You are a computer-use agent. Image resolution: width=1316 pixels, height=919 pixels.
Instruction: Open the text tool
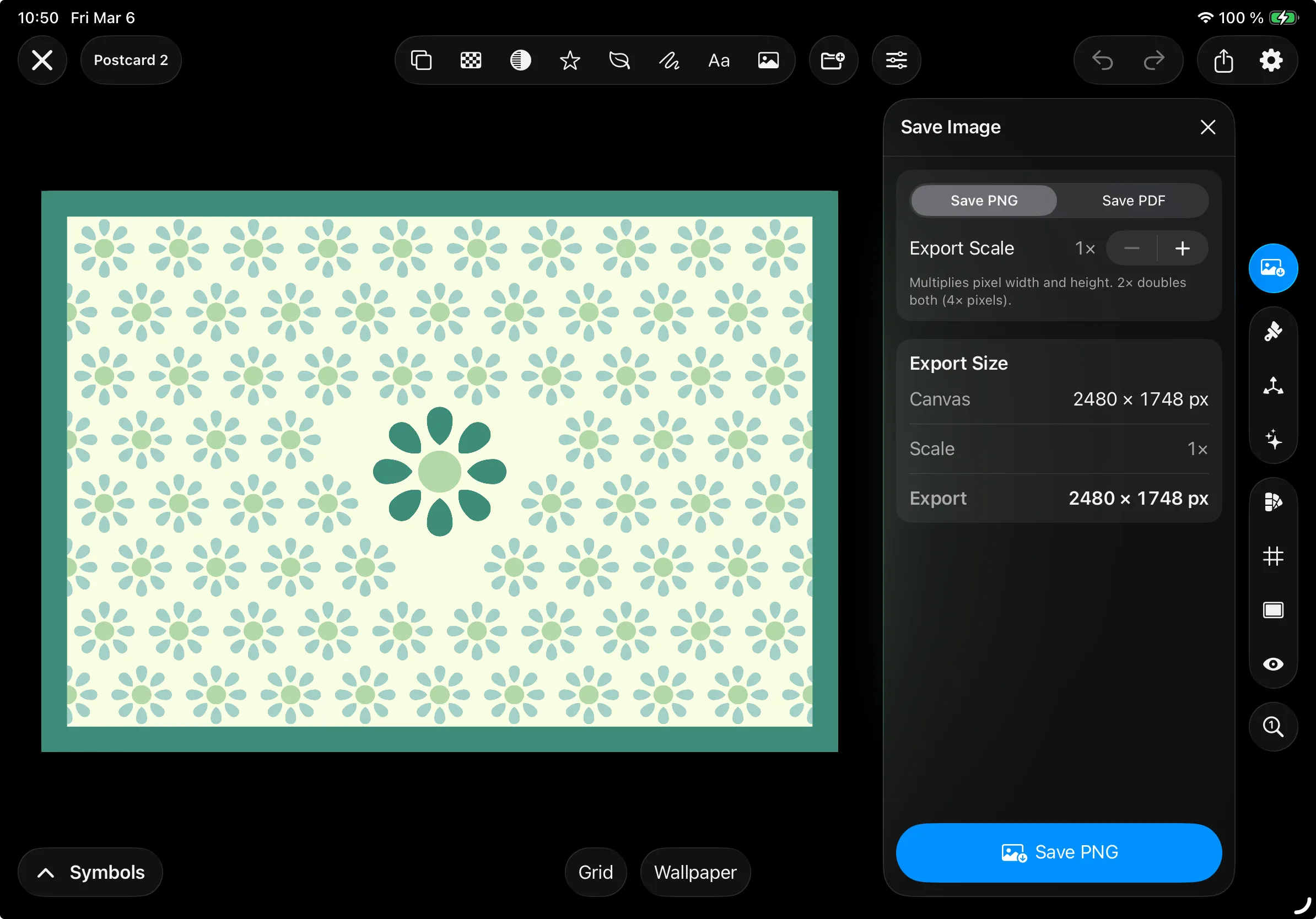pyautogui.click(x=718, y=60)
